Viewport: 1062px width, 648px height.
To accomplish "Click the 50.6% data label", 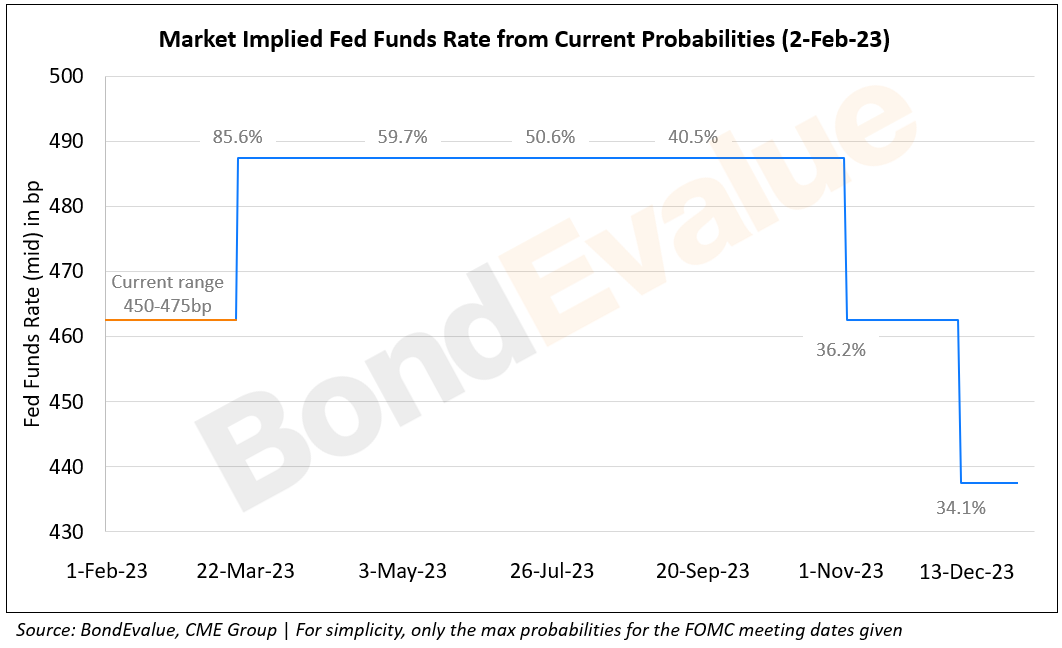I will 551,138.
